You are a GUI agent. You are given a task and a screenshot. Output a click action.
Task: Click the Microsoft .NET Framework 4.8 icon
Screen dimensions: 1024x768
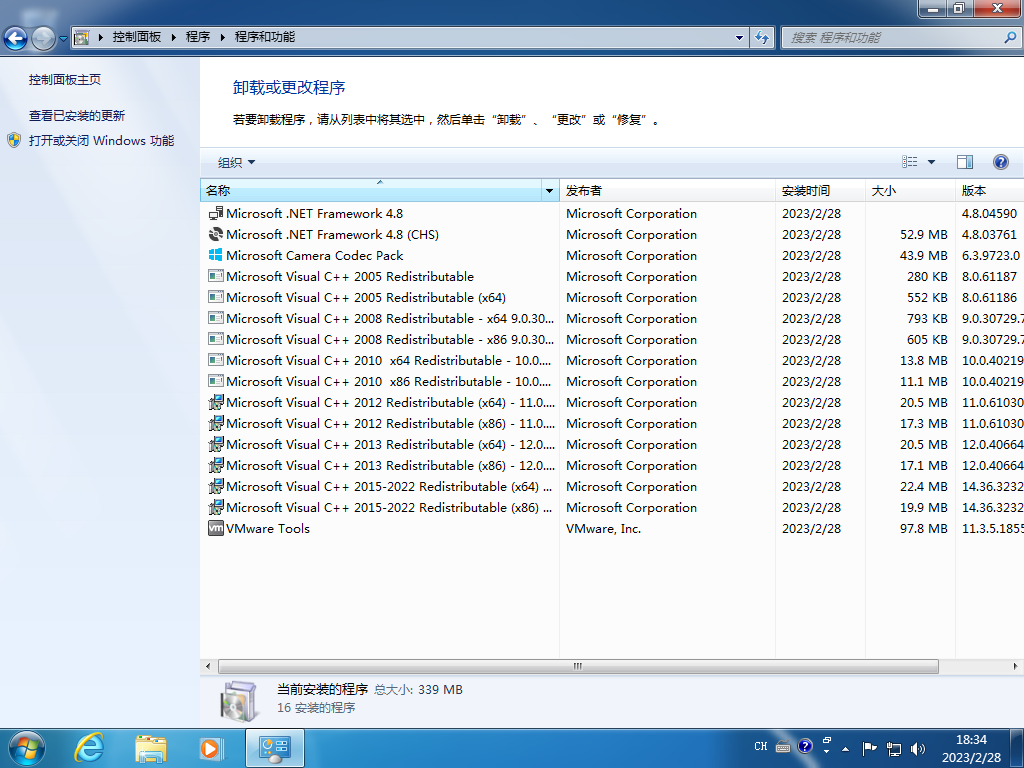pyautogui.click(x=216, y=214)
